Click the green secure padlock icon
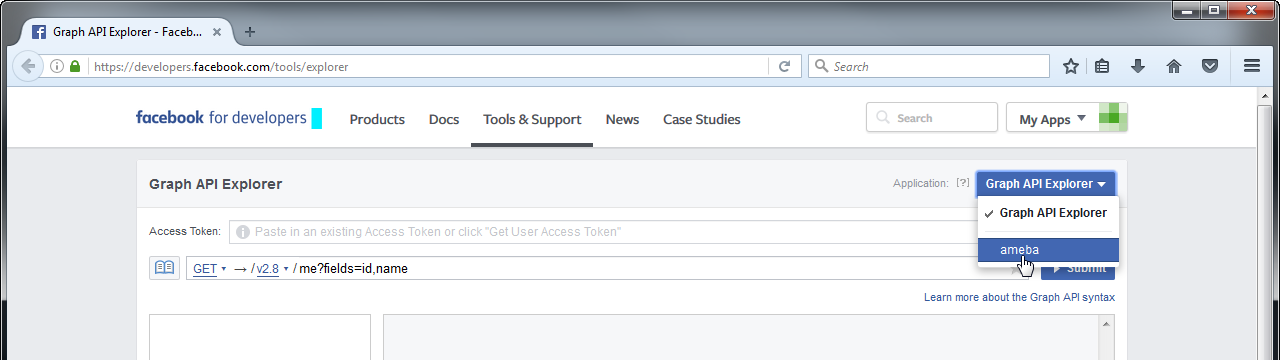Screen dimensions: 1280x360 tap(75, 67)
